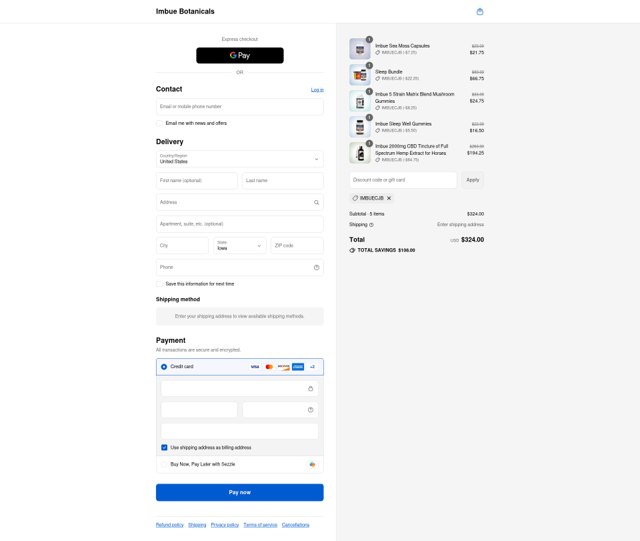640x541 pixels.
Task: Click the Pay now button
Action: (x=240, y=492)
